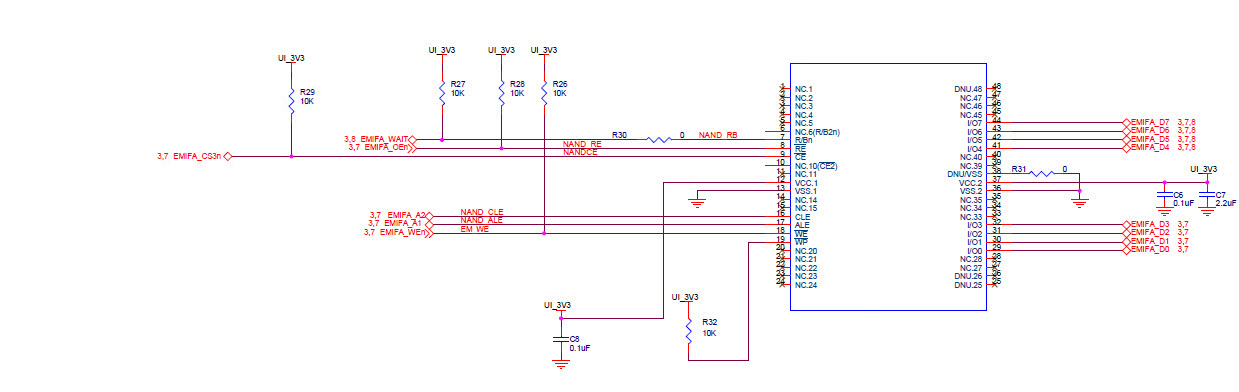Select the NC.10(CE2) pin name
The height and width of the screenshot is (392, 1239).
click(815, 166)
